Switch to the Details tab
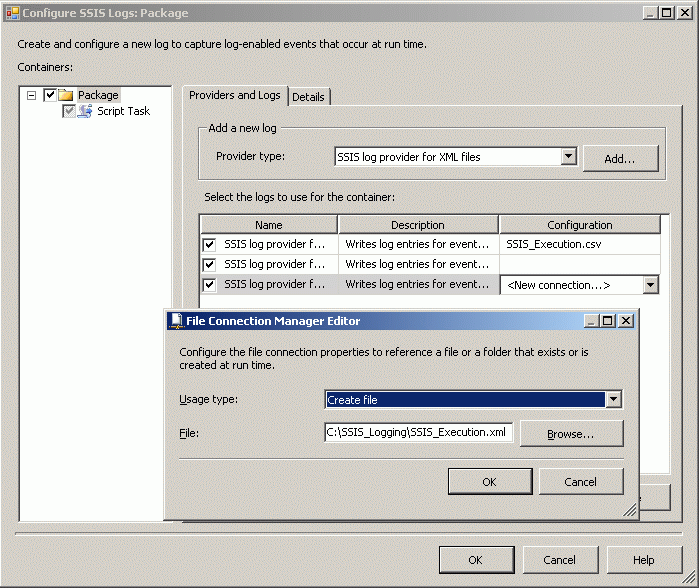The width and height of the screenshot is (699, 588). (x=308, y=97)
